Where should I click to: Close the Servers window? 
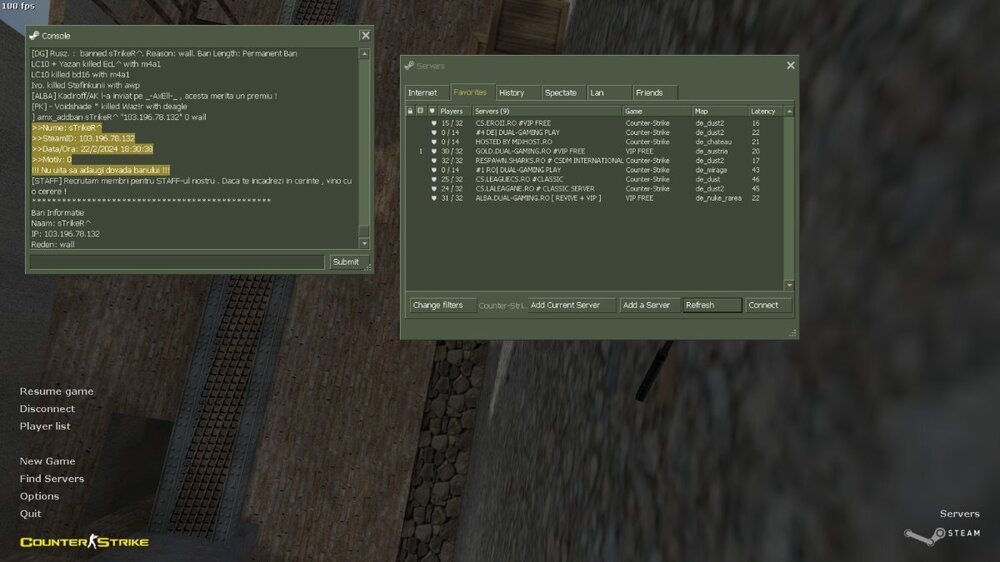790,65
